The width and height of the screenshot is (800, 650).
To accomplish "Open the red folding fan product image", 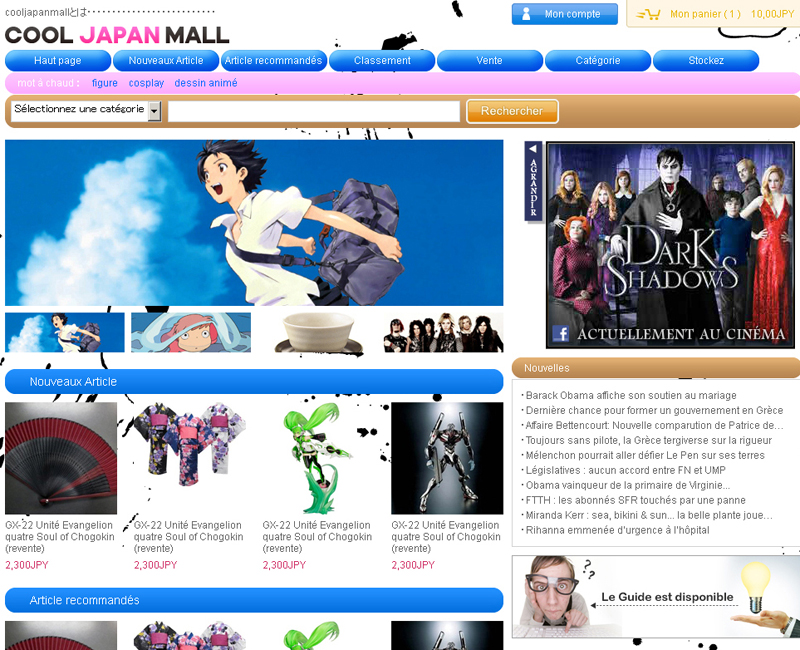I will click(x=61, y=458).
